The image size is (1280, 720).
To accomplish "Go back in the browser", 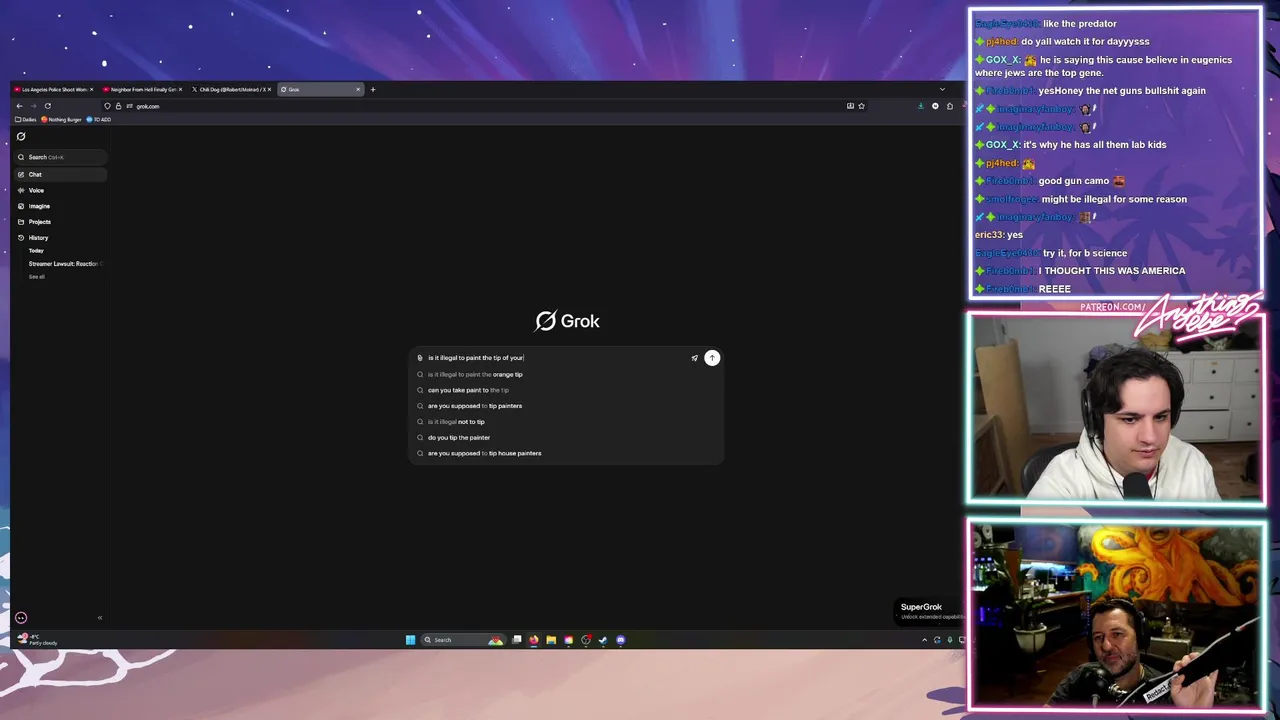I will 19,106.
